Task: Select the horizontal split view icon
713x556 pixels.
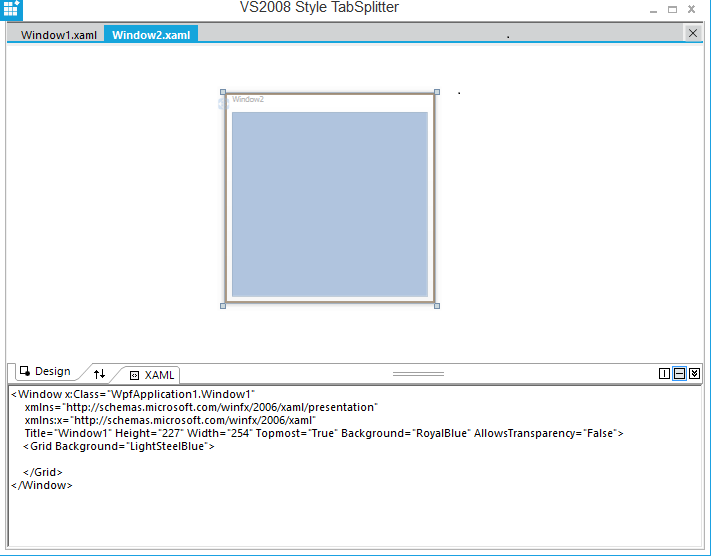Action: point(679,373)
